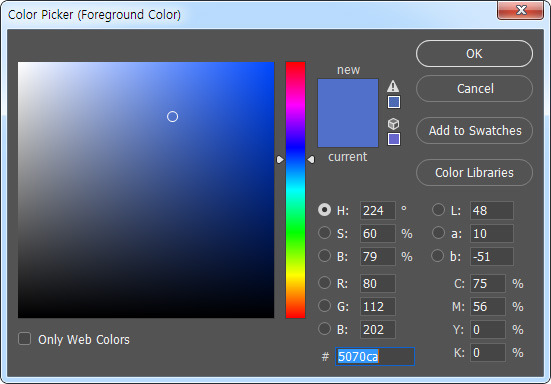This screenshot has width=551, height=384.
Task: Click the out-of-gamut warning triangle icon
Action: tap(393, 86)
